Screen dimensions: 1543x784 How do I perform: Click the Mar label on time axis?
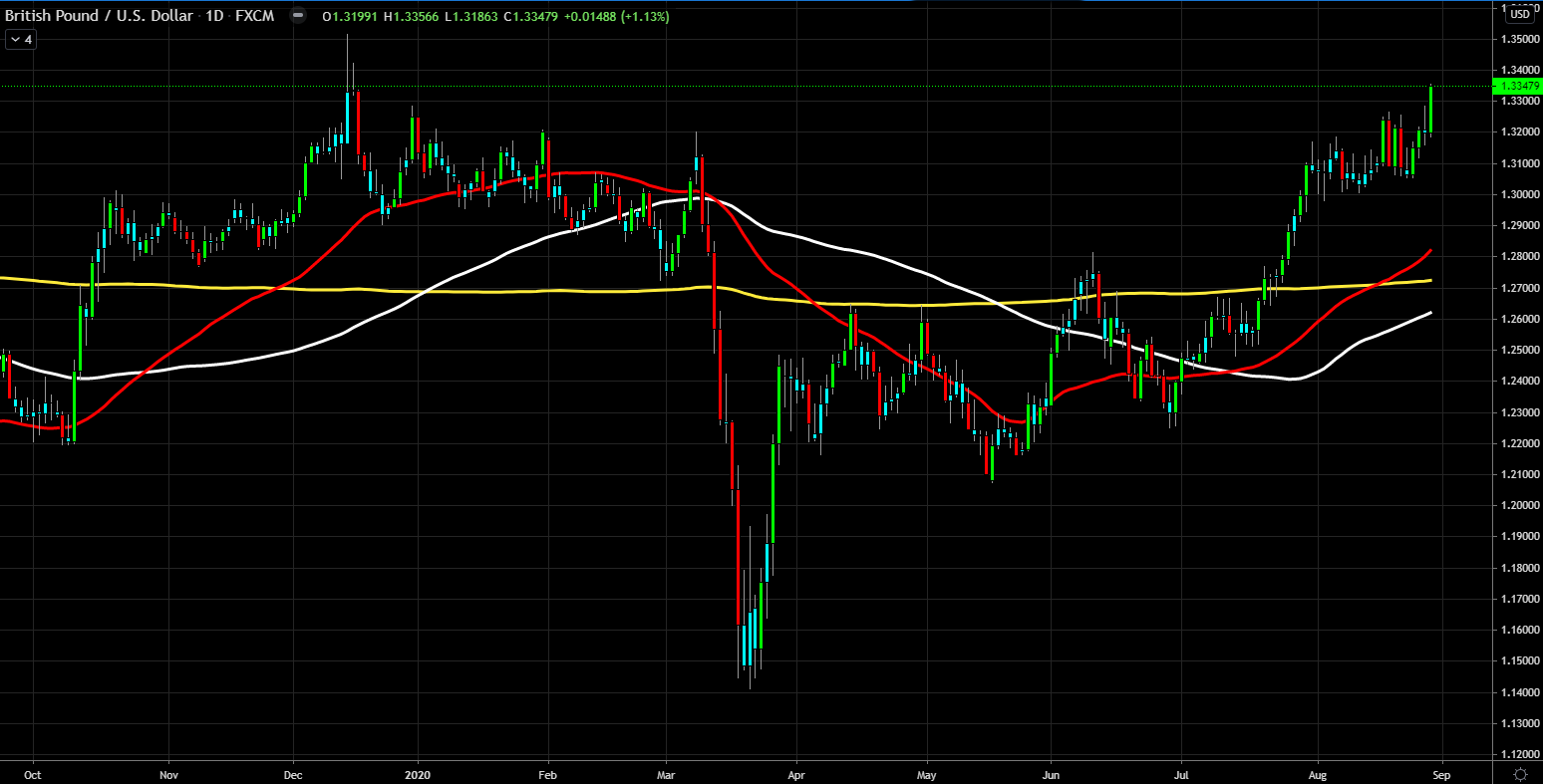point(666,773)
